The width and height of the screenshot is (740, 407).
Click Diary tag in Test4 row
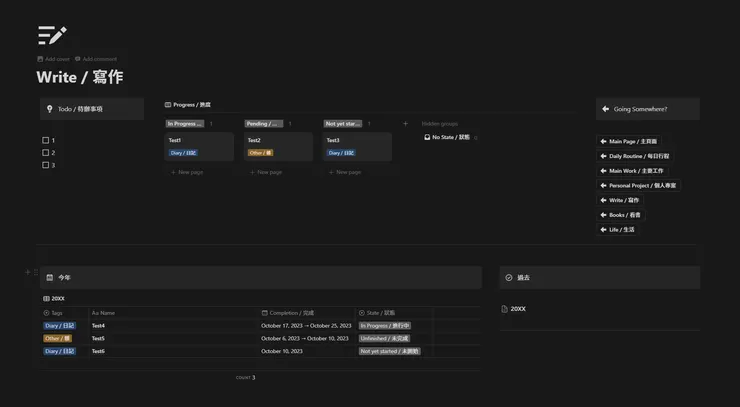click(x=59, y=326)
